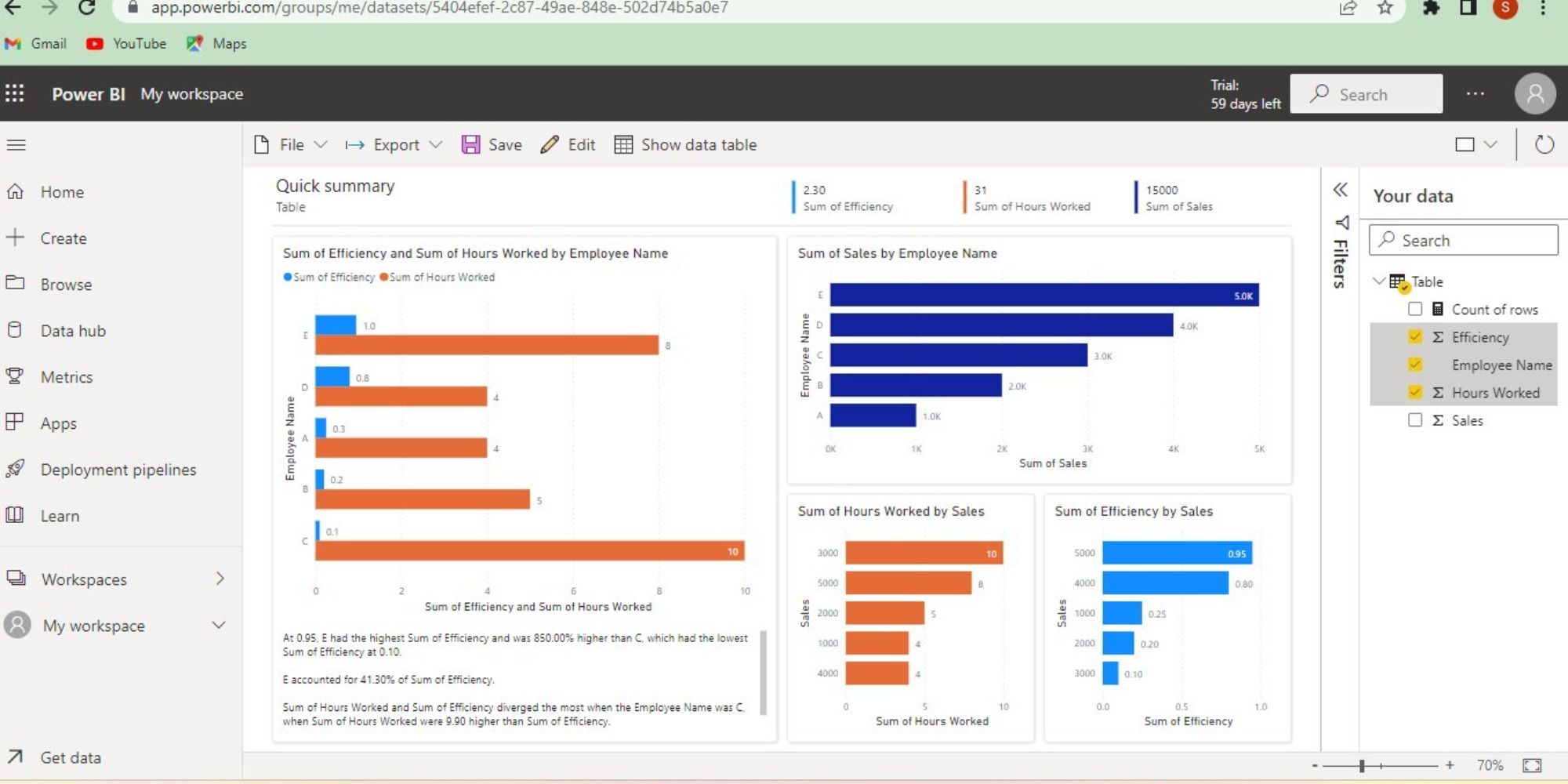Click the summary text scrollbar
1568x784 pixels.
tap(763, 673)
